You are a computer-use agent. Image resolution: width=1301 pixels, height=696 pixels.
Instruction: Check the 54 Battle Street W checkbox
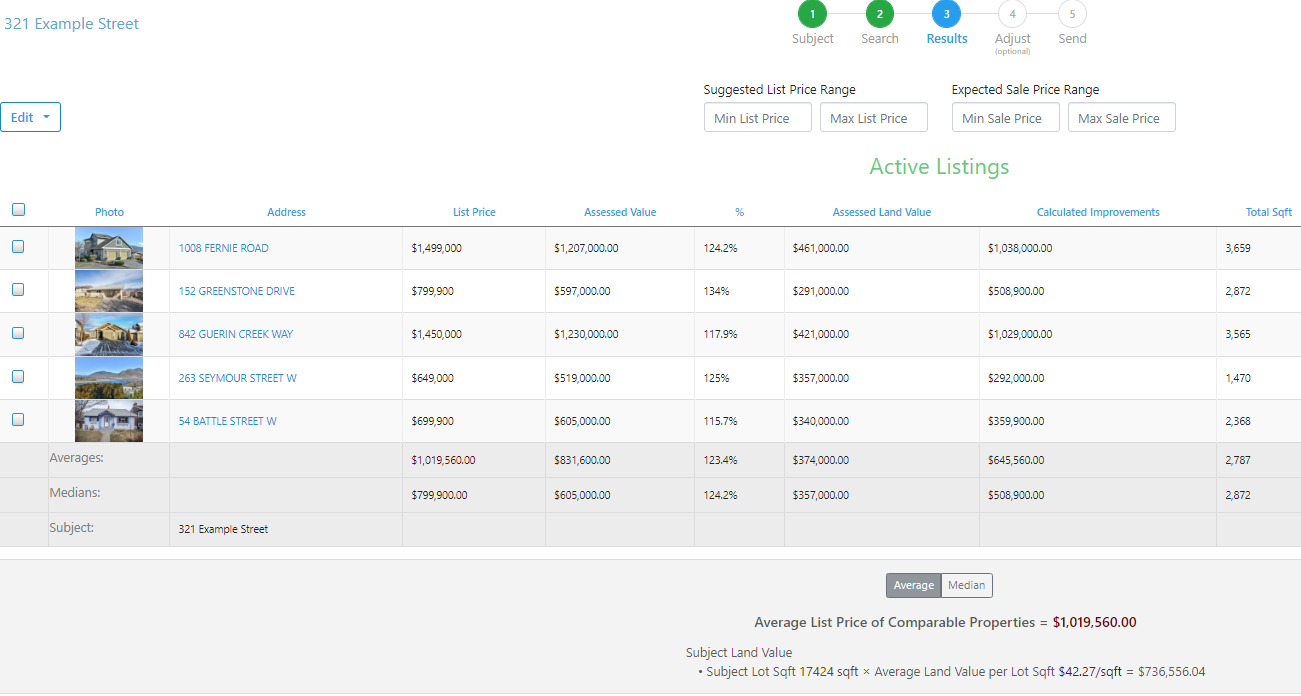point(18,420)
